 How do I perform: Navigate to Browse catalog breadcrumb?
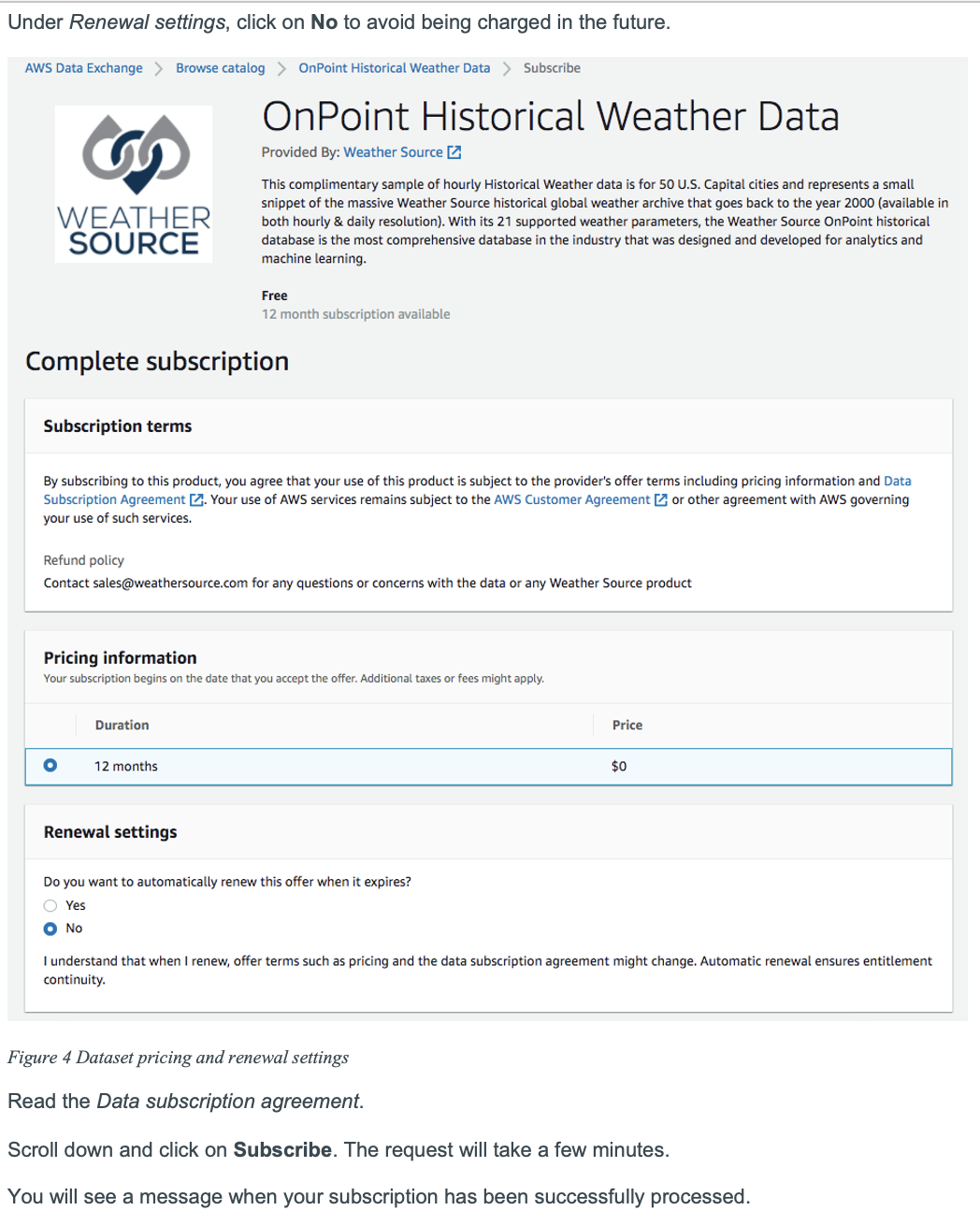point(220,67)
